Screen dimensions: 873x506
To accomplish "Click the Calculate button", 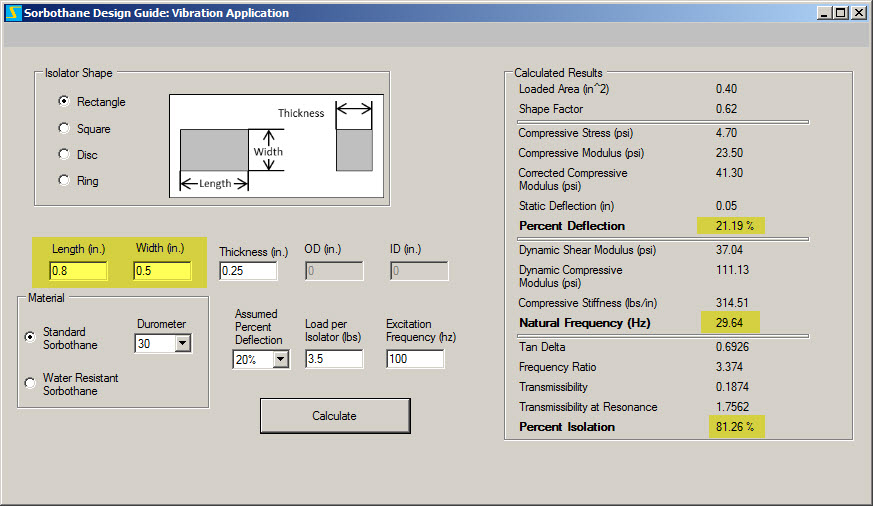I will coord(335,416).
